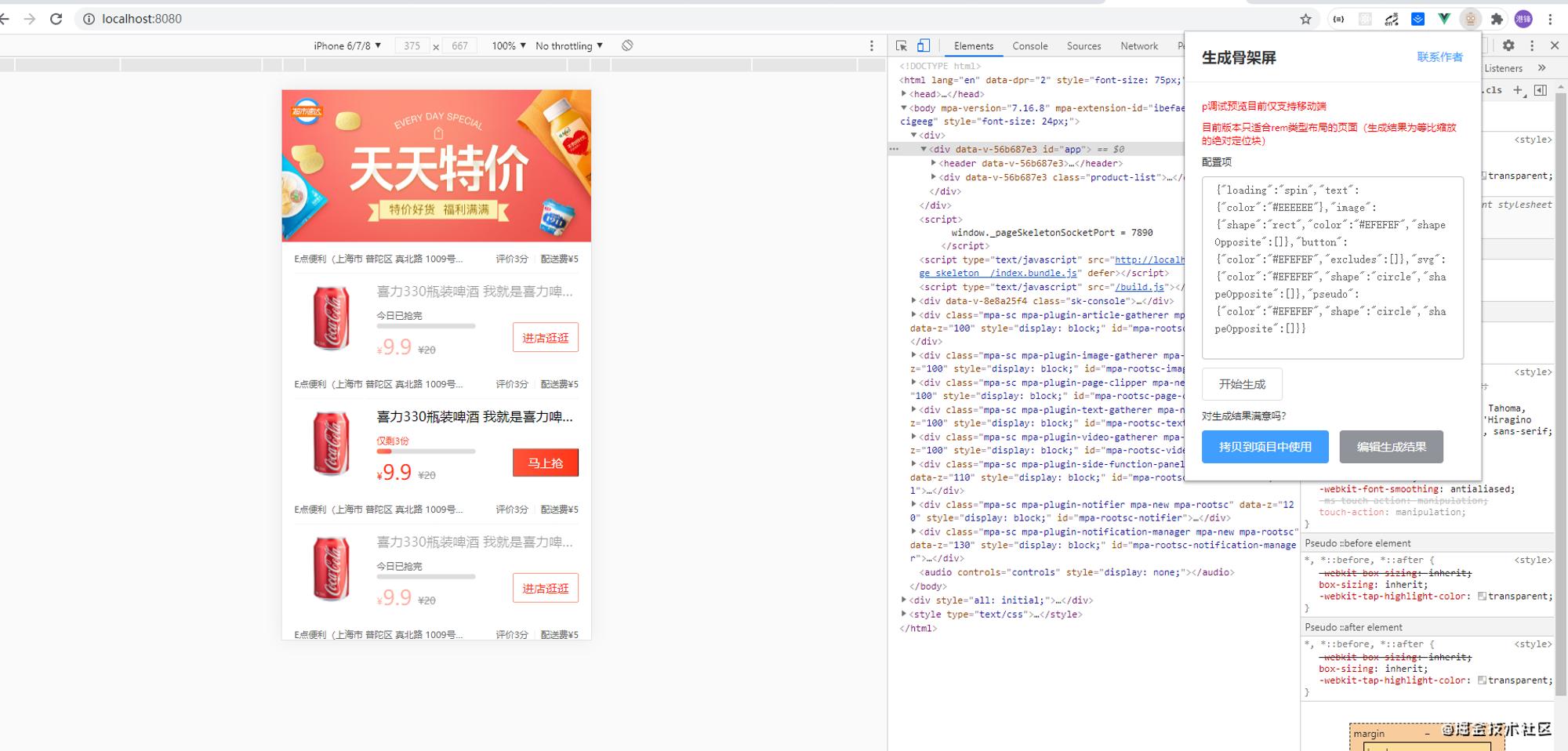Bookmark this page with the star icon
This screenshot has height=751, width=1568.
pos(1305,19)
